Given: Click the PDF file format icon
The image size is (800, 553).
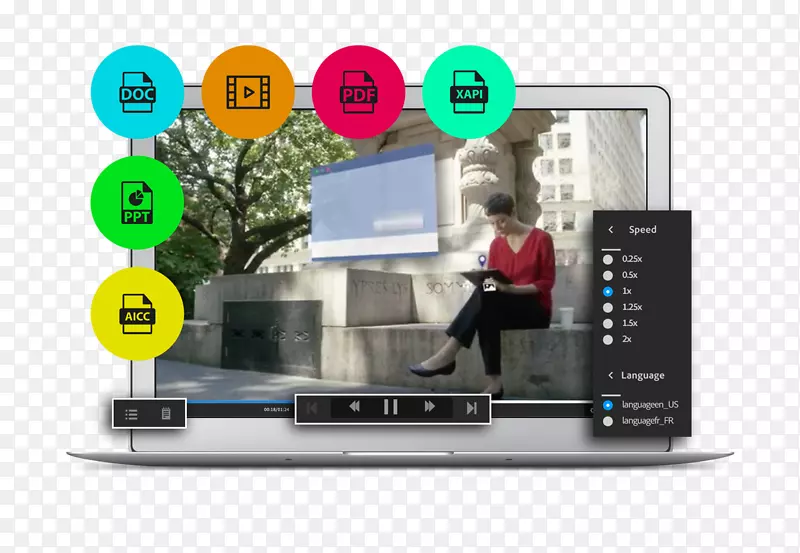Looking at the screenshot, I should click(359, 92).
